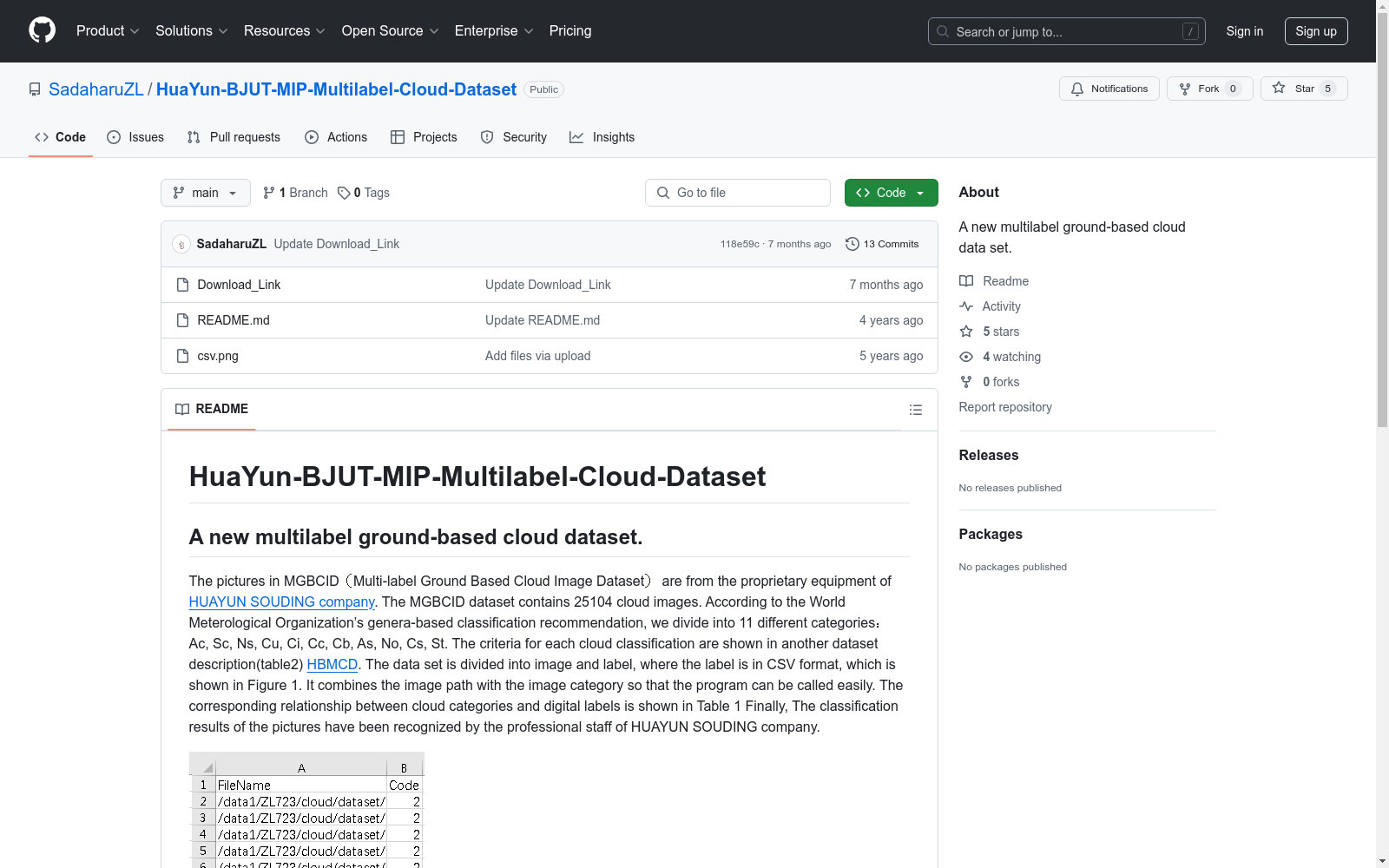Click the 5 years ago timestamp for csv.png
The height and width of the screenshot is (868, 1389).
[892, 356]
